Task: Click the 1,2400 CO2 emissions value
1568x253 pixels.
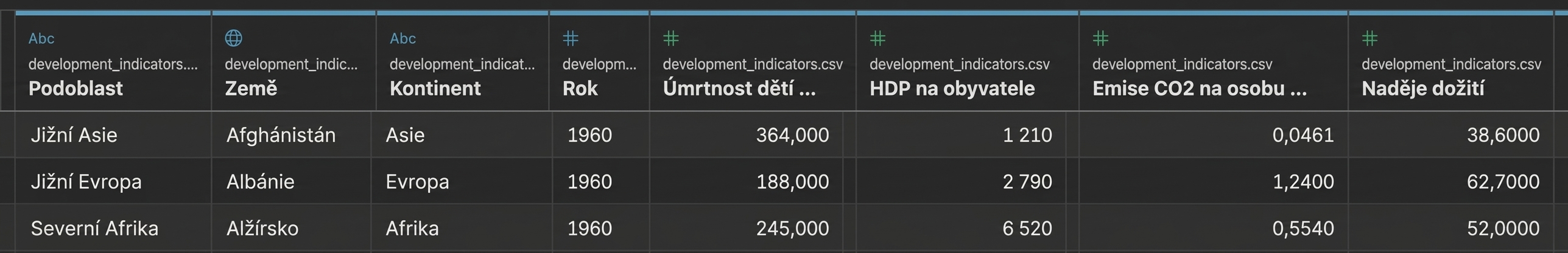Action: coord(1303,181)
